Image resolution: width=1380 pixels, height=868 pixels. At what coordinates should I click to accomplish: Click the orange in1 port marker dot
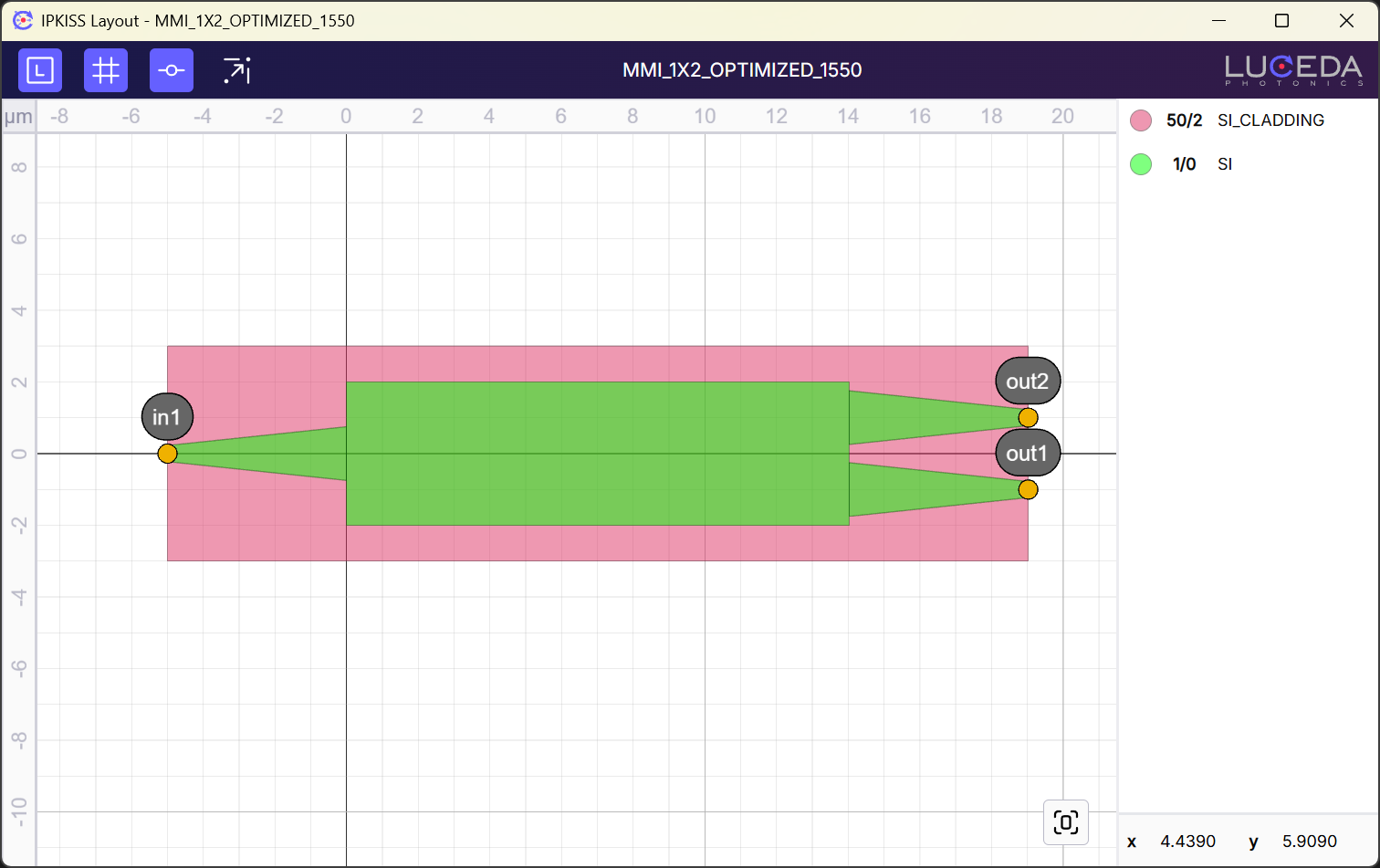pos(167,454)
